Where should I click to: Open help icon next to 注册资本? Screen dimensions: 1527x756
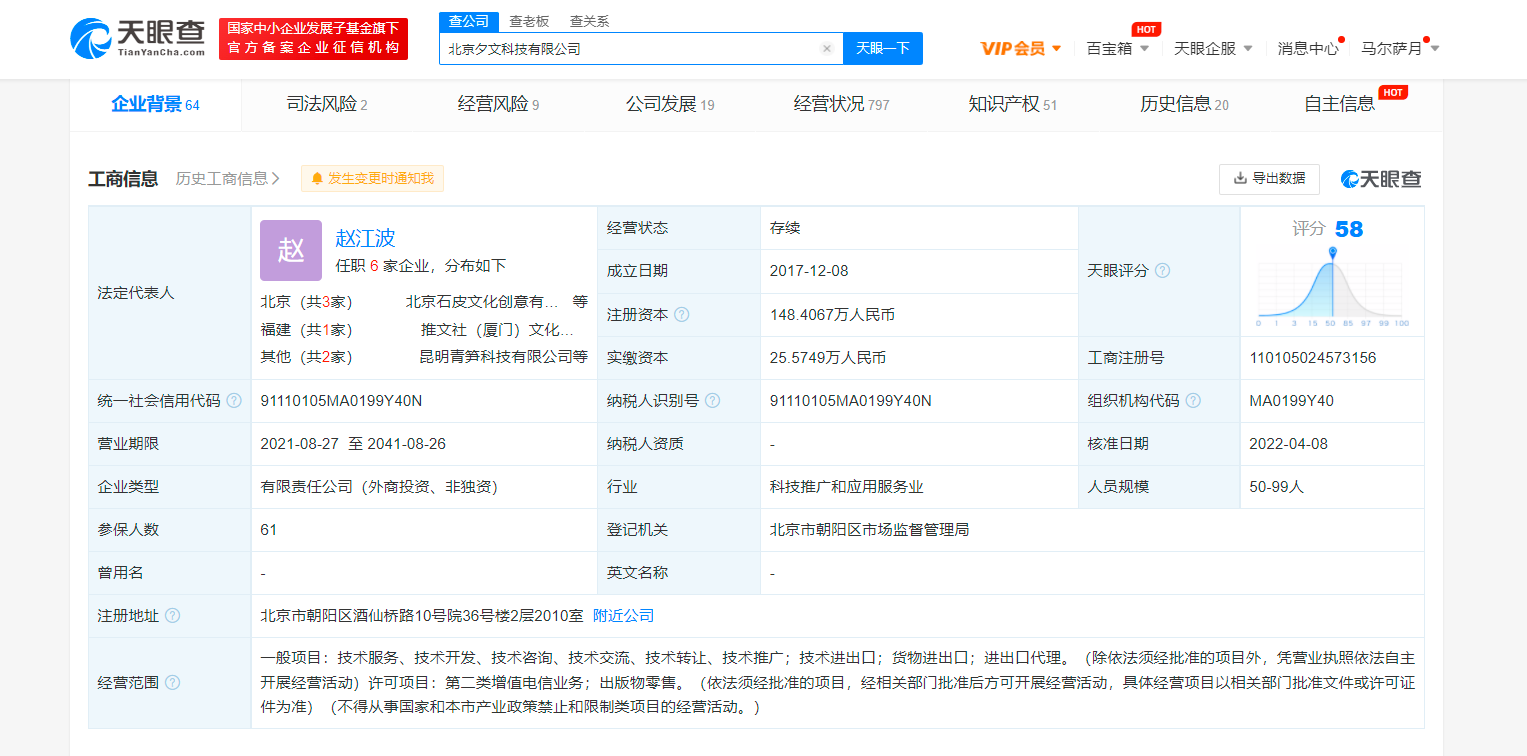(x=682, y=314)
